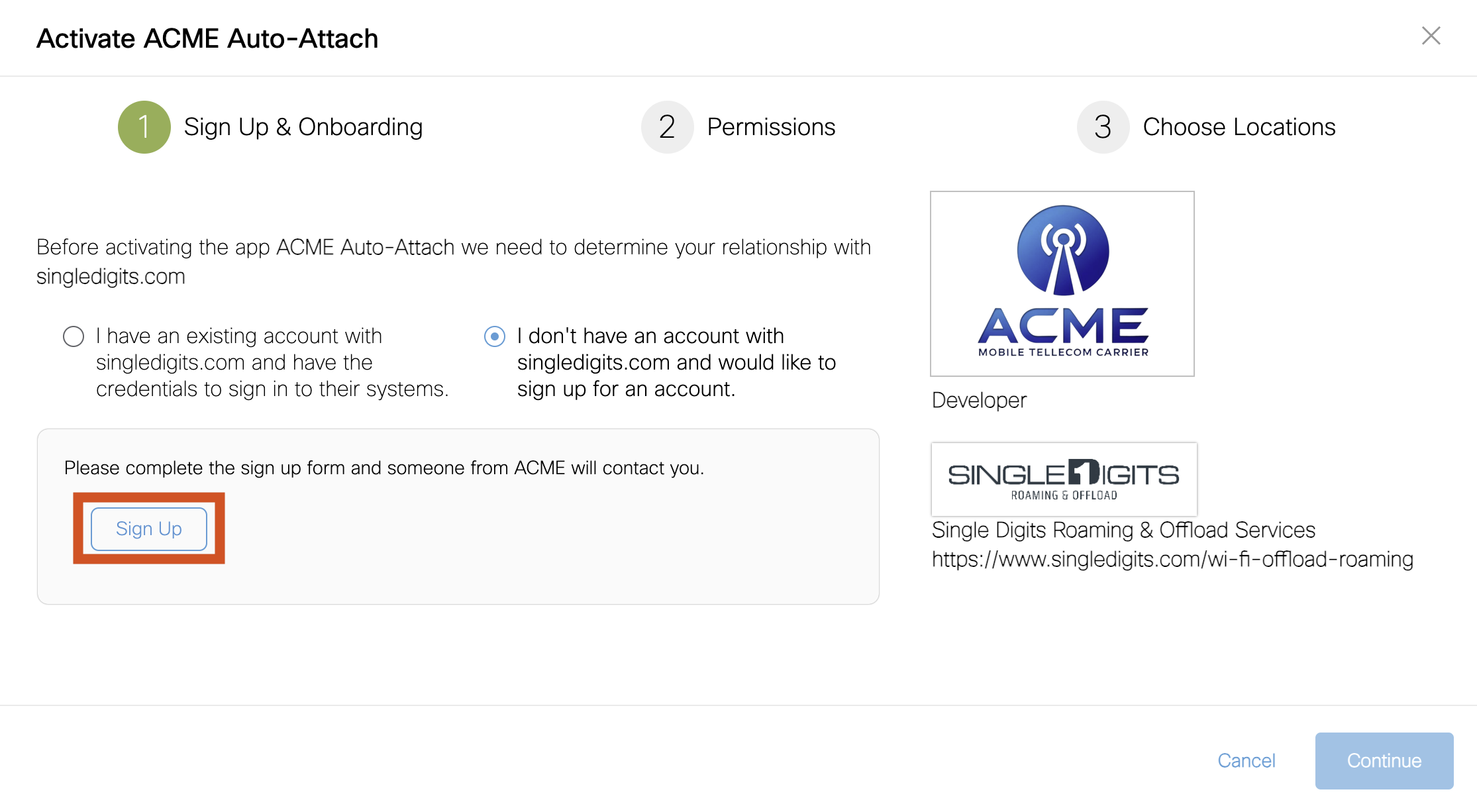The height and width of the screenshot is (812, 1477).
Task: Click the step 3 number circle
Action: click(1103, 127)
